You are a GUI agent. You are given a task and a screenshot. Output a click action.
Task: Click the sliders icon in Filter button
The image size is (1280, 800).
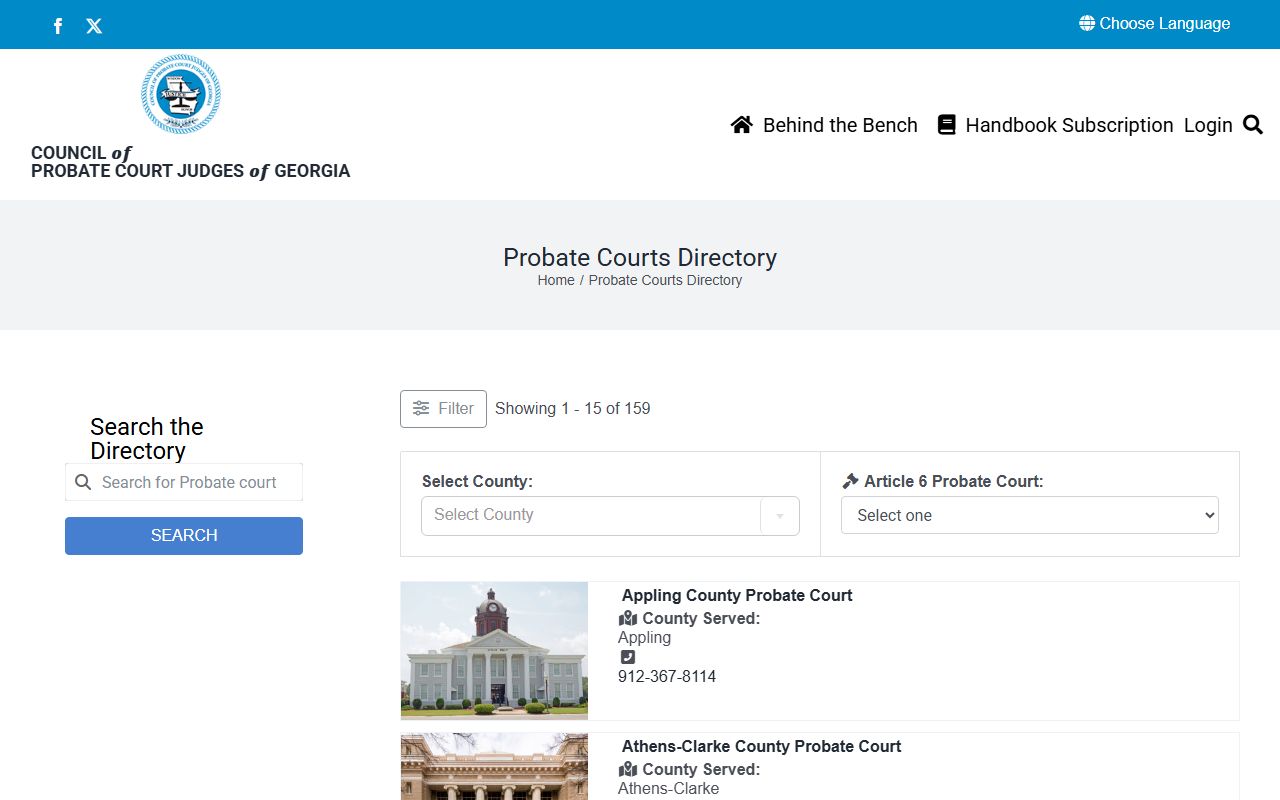point(421,408)
